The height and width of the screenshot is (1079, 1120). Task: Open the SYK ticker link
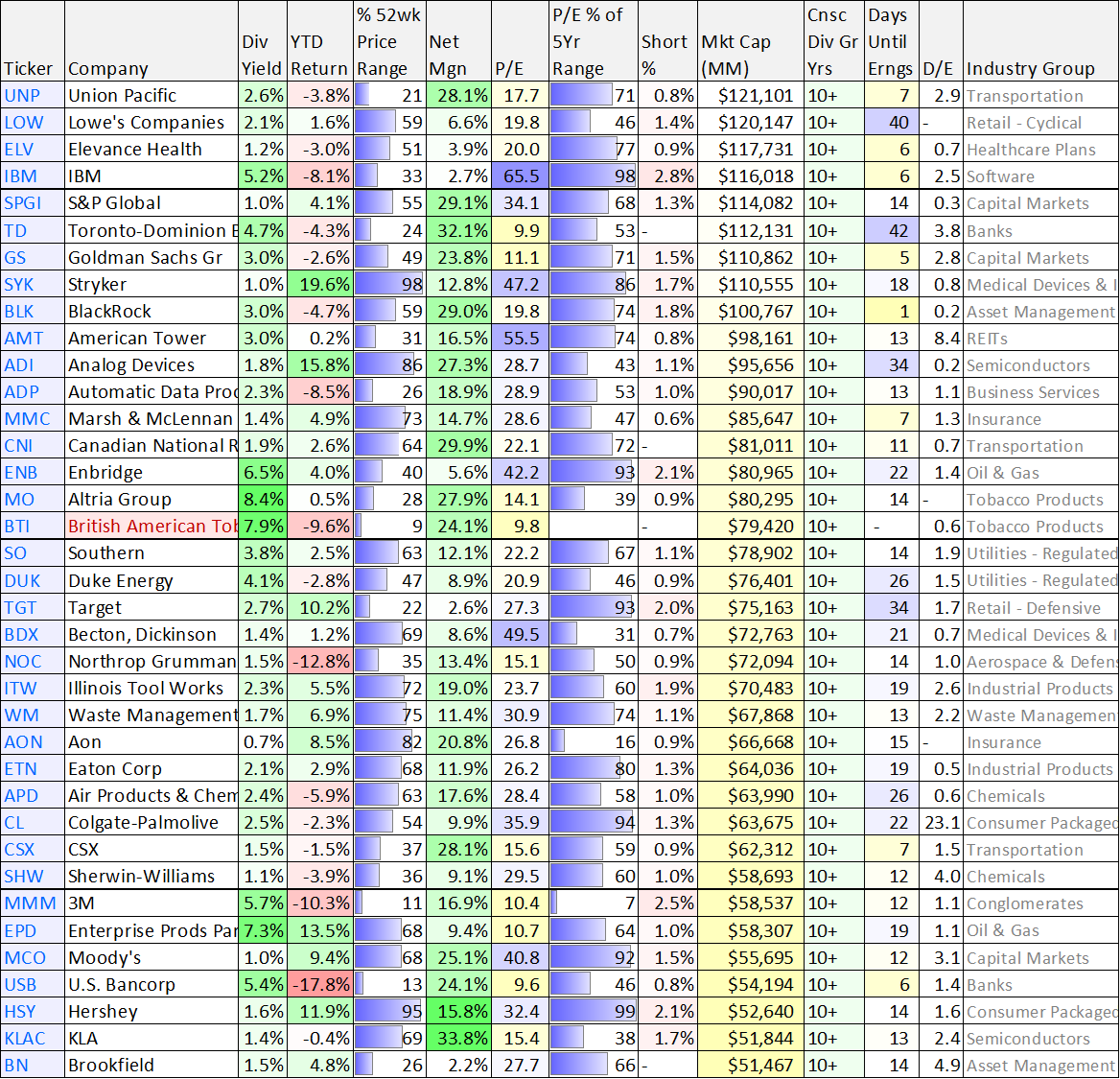pyautogui.click(x=18, y=285)
